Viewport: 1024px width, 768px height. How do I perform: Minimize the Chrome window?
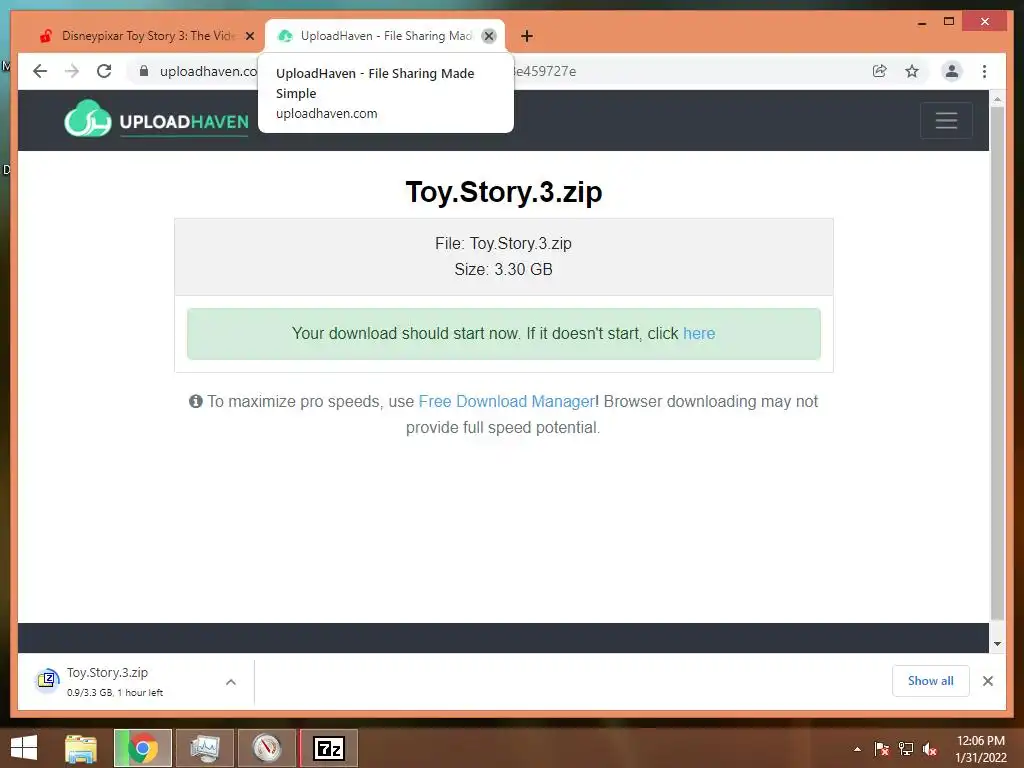coord(921,22)
